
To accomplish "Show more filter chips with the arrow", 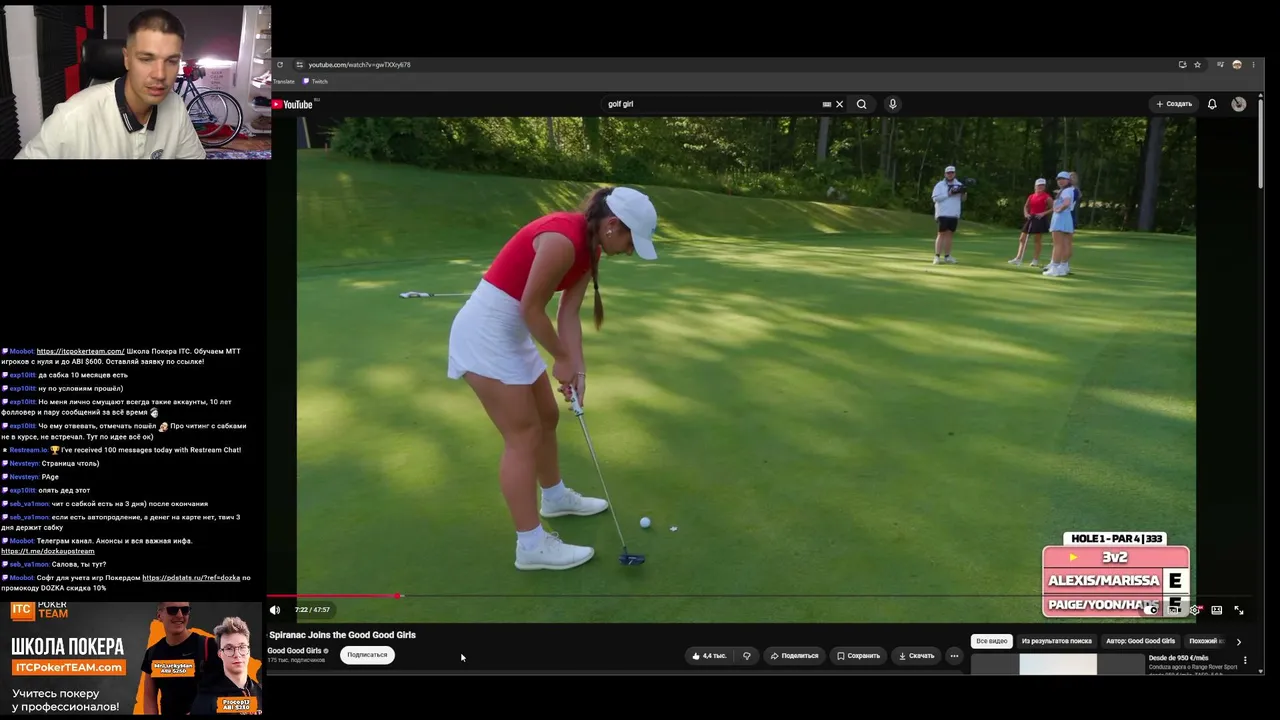I will coord(1238,642).
